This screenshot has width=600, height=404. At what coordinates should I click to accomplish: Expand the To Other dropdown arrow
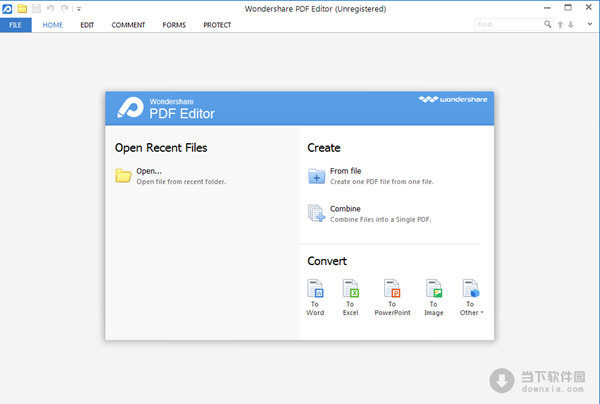coord(482,313)
